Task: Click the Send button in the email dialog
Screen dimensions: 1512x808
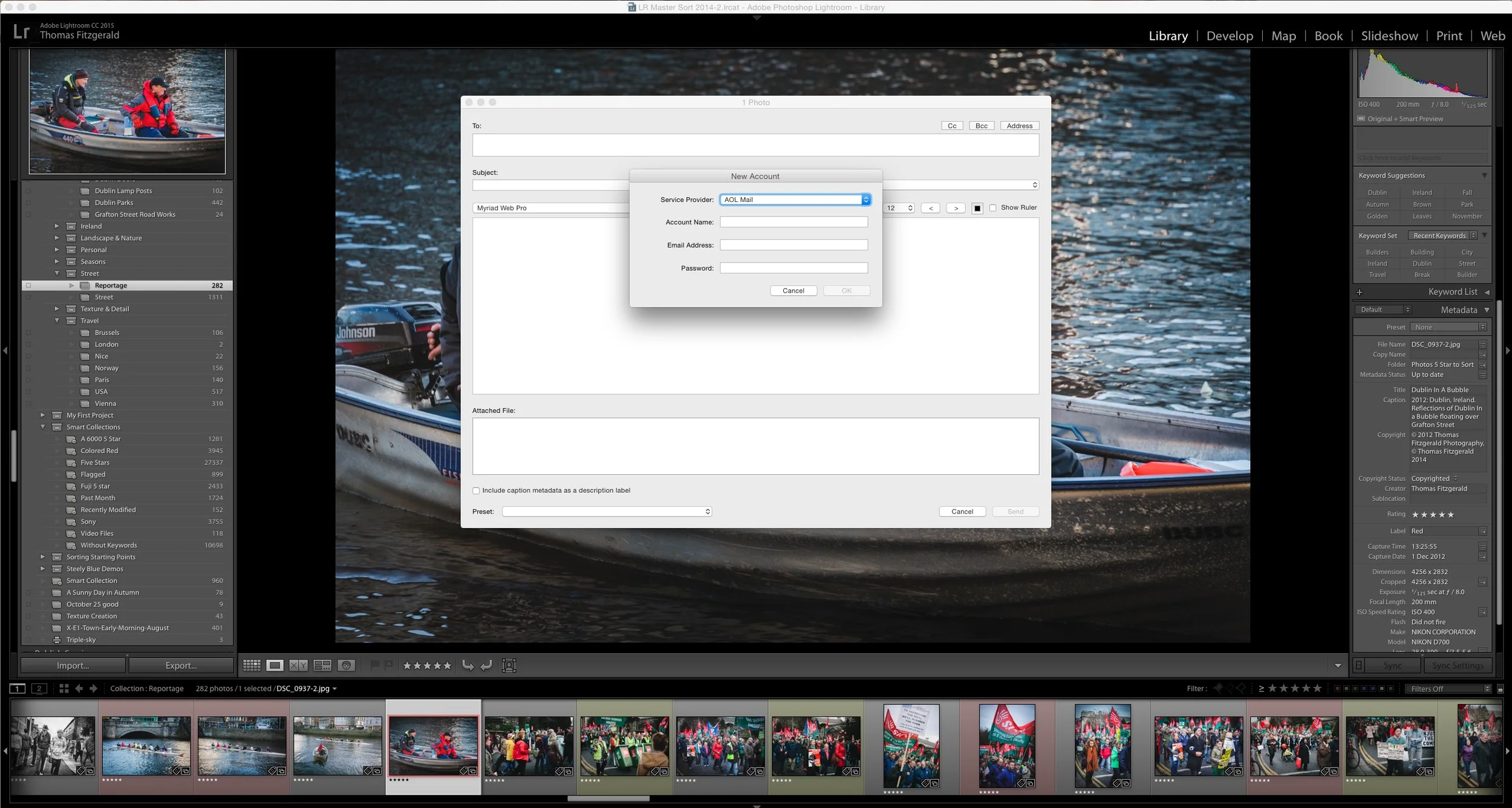Action: pyautogui.click(x=1015, y=511)
